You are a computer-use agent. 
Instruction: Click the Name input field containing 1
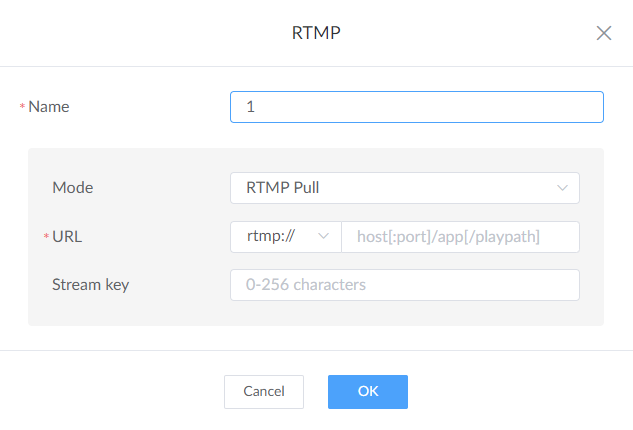[x=416, y=107]
